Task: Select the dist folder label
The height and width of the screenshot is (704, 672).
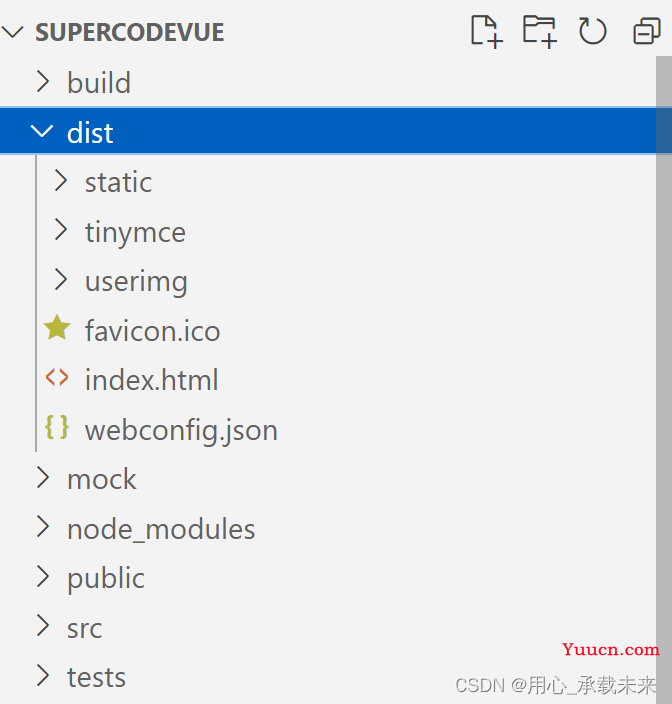Action: click(x=90, y=133)
